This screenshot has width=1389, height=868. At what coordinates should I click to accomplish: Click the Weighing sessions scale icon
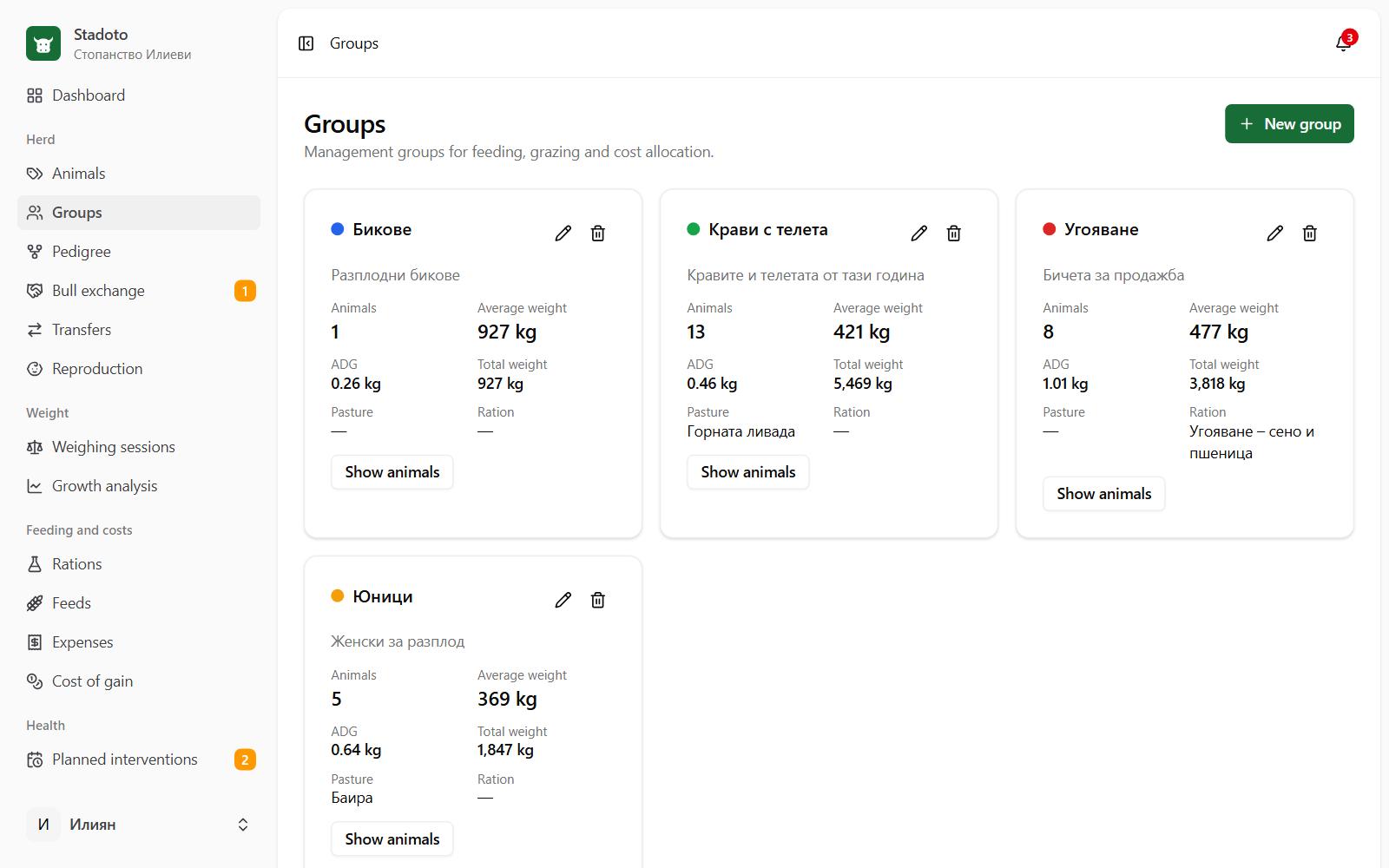(x=35, y=447)
